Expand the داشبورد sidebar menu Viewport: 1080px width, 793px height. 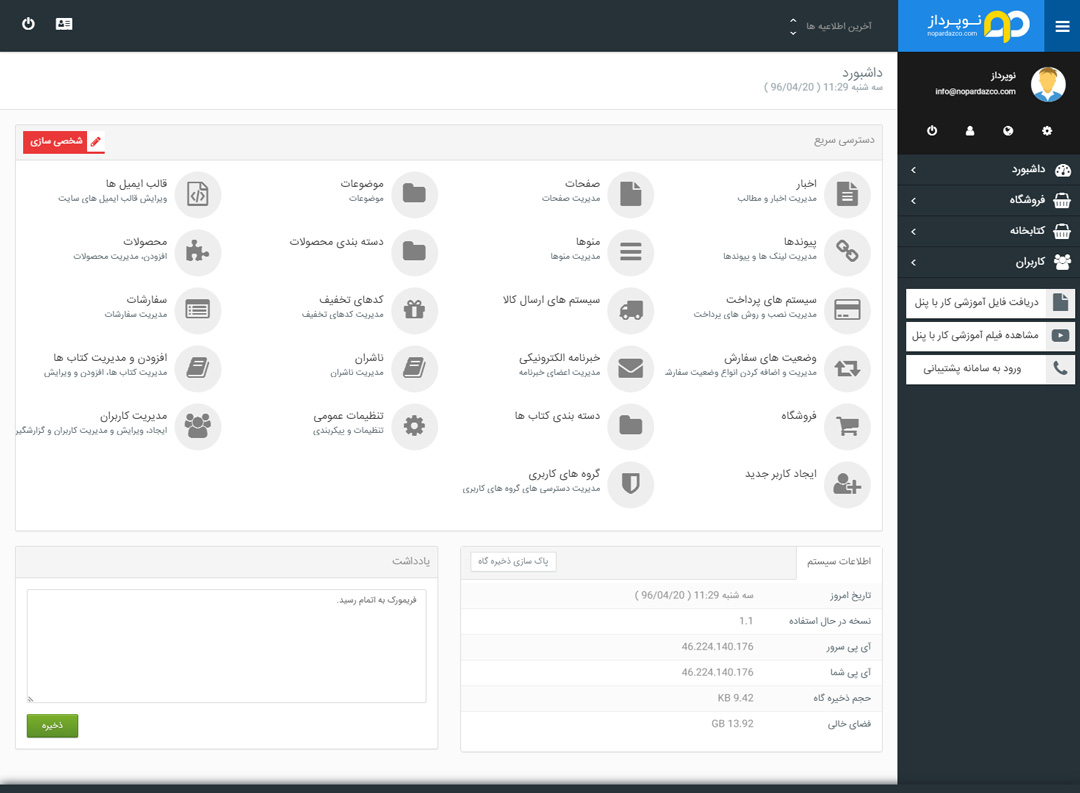pyautogui.click(x=989, y=170)
